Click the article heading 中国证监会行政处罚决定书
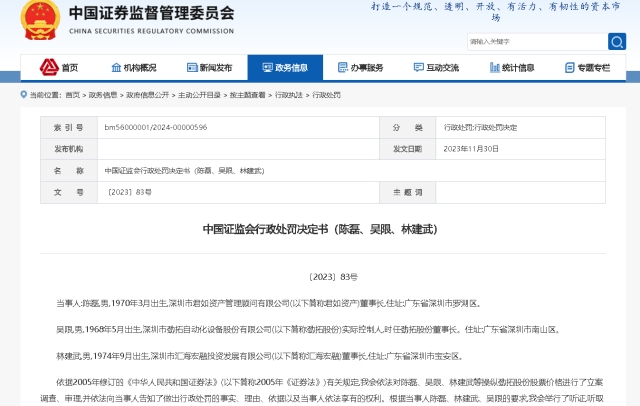The height and width of the screenshot is (406, 640). 320,229
